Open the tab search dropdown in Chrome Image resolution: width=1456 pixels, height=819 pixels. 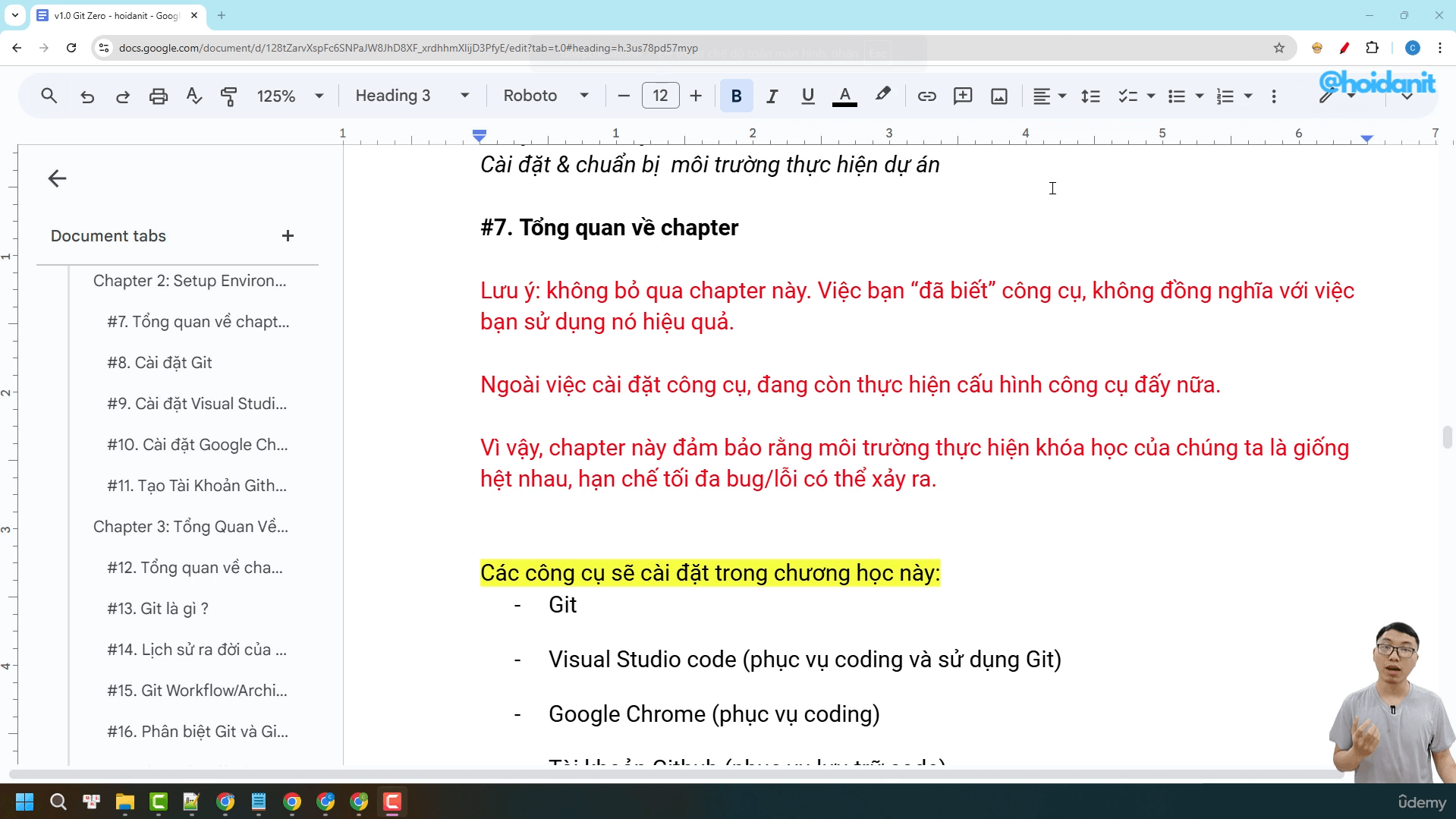[x=14, y=15]
